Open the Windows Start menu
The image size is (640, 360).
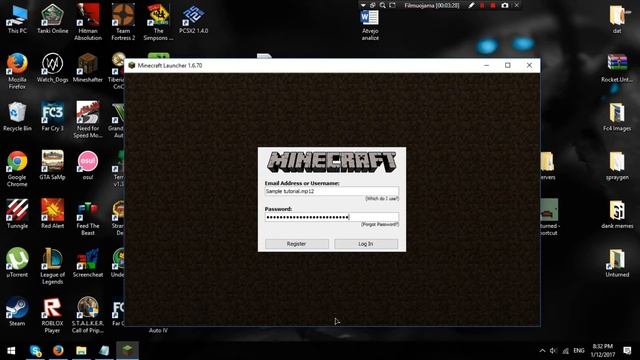[11, 351]
